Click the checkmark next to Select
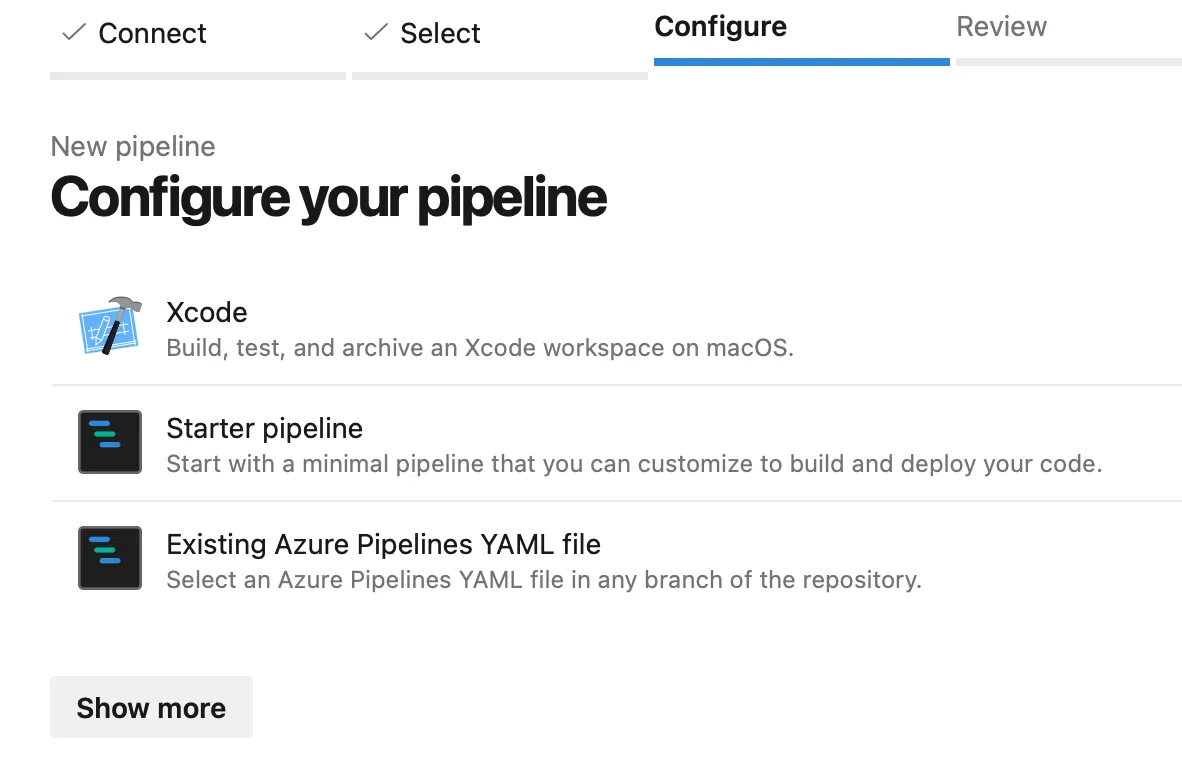Image resolution: width=1182 pixels, height=780 pixels. coord(374,33)
